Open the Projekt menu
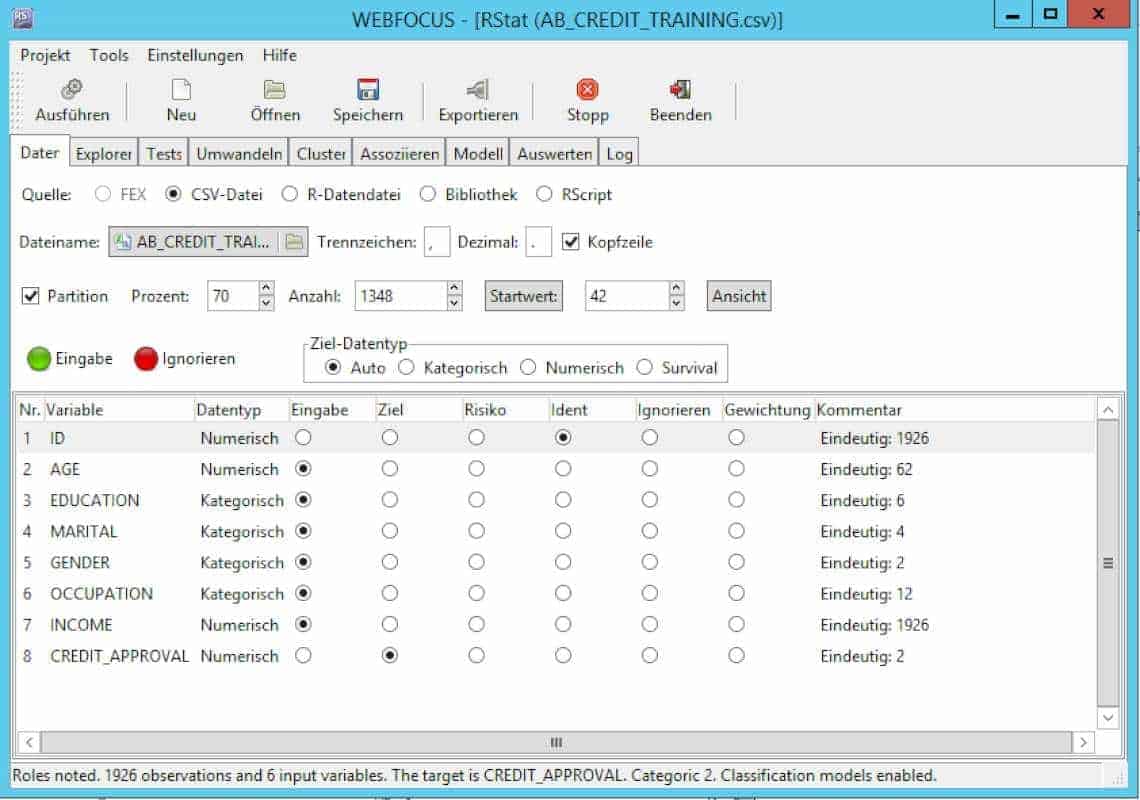 click(x=45, y=55)
